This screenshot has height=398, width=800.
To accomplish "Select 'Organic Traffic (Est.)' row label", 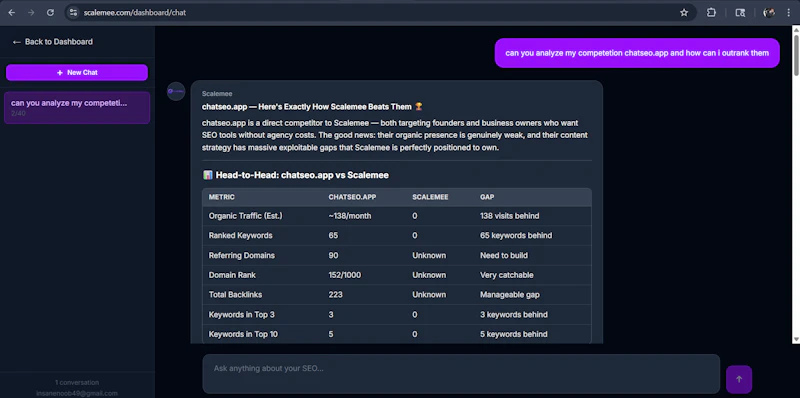I will click(245, 216).
